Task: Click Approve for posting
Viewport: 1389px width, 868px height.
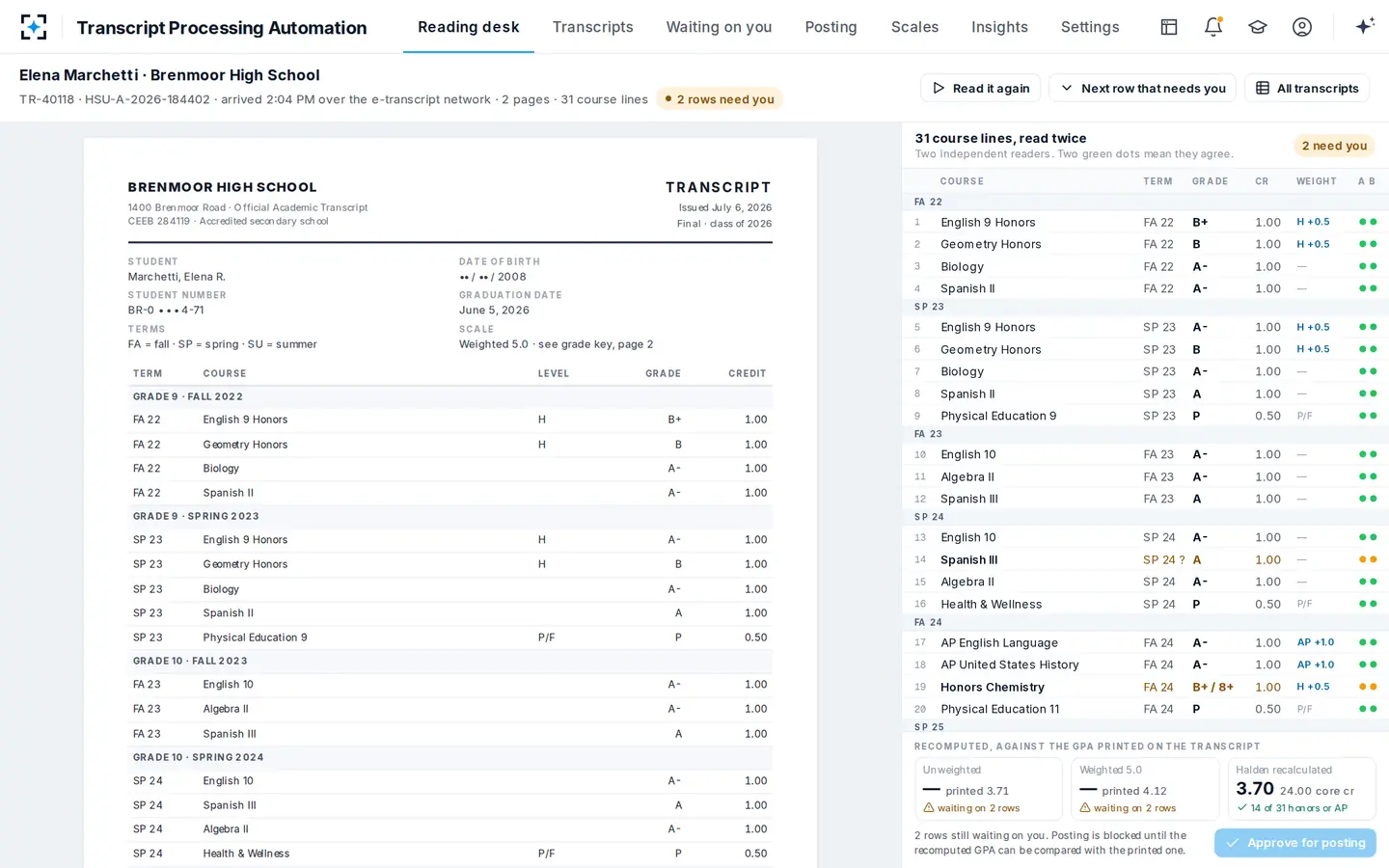Action: click(1295, 843)
